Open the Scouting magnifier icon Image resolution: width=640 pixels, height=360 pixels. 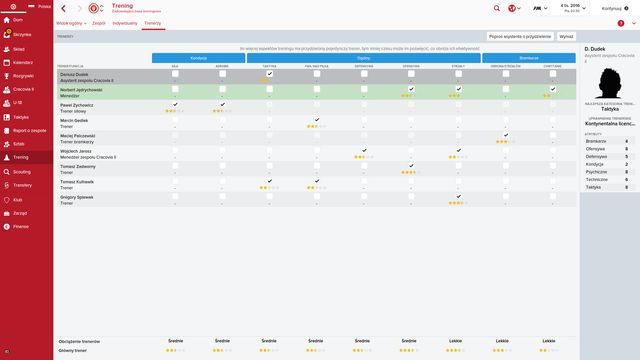point(7,172)
